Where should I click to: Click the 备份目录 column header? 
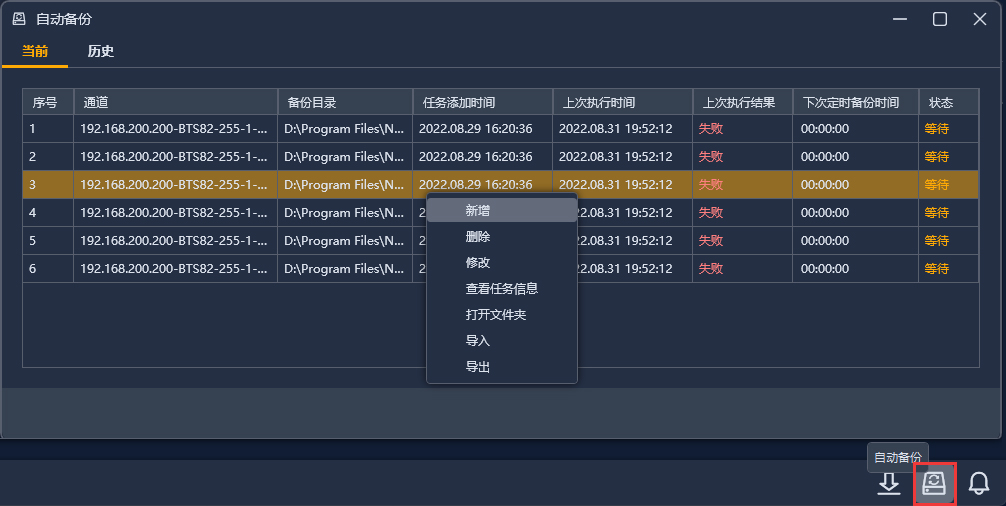pyautogui.click(x=345, y=102)
